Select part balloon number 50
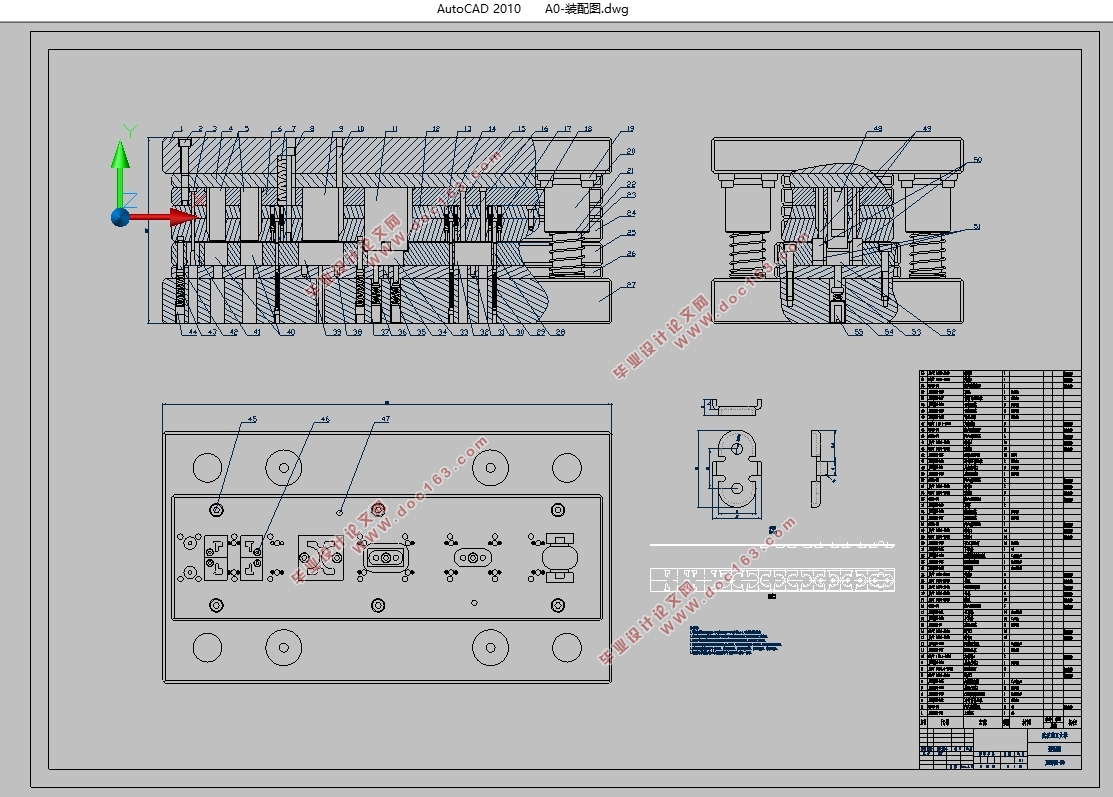 tap(977, 160)
